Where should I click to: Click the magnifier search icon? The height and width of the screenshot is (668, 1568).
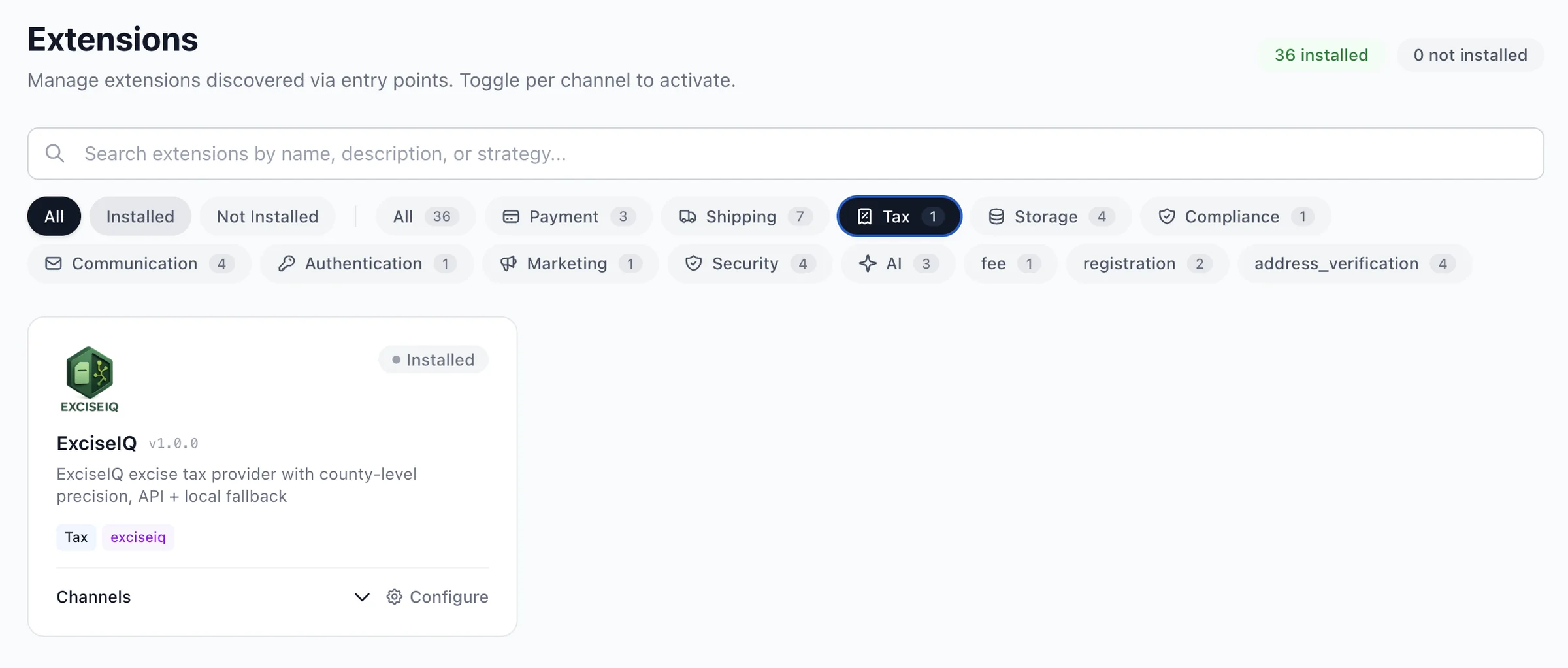pos(55,154)
